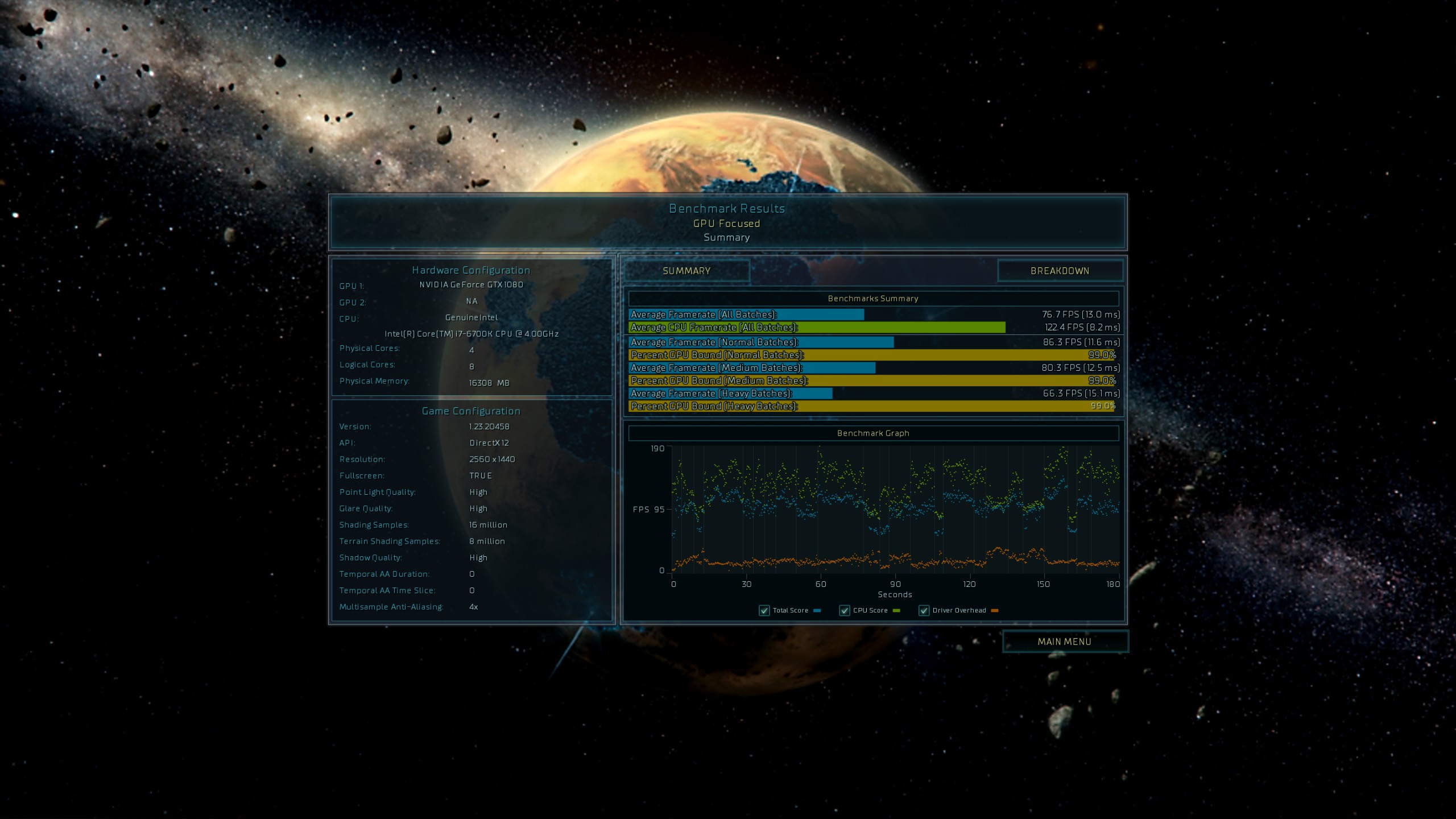
Task: Click the Benchmark Graph header
Action: click(873, 433)
